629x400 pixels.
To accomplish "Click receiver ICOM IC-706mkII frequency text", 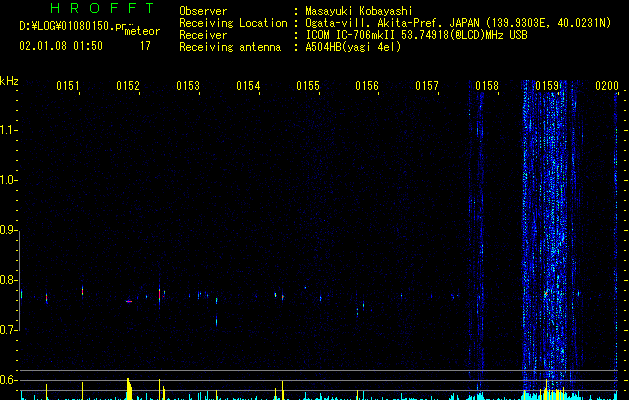I will point(416,35).
